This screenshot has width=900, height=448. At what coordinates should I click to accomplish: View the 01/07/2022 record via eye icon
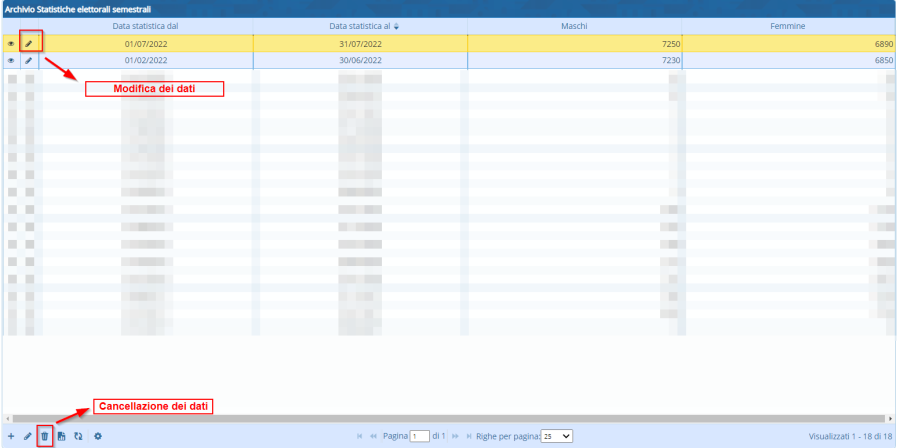click(x=11, y=44)
